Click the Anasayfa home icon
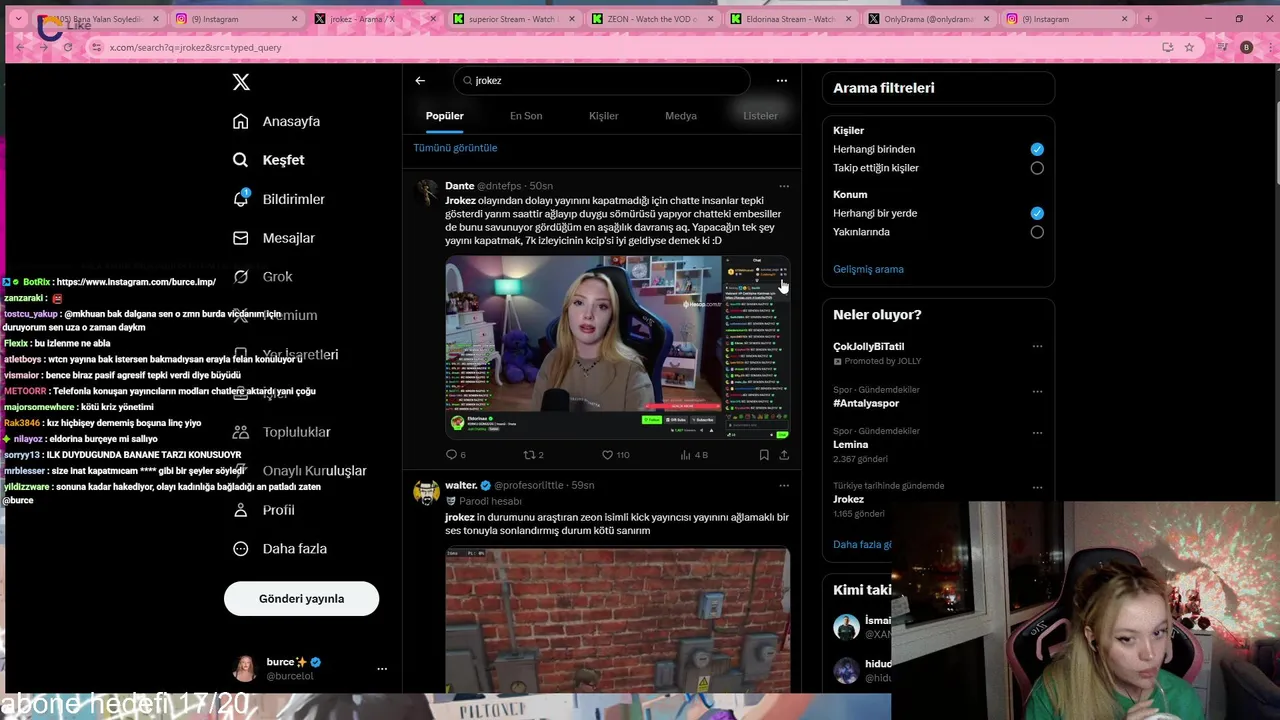The height and width of the screenshot is (720, 1280). coord(240,121)
